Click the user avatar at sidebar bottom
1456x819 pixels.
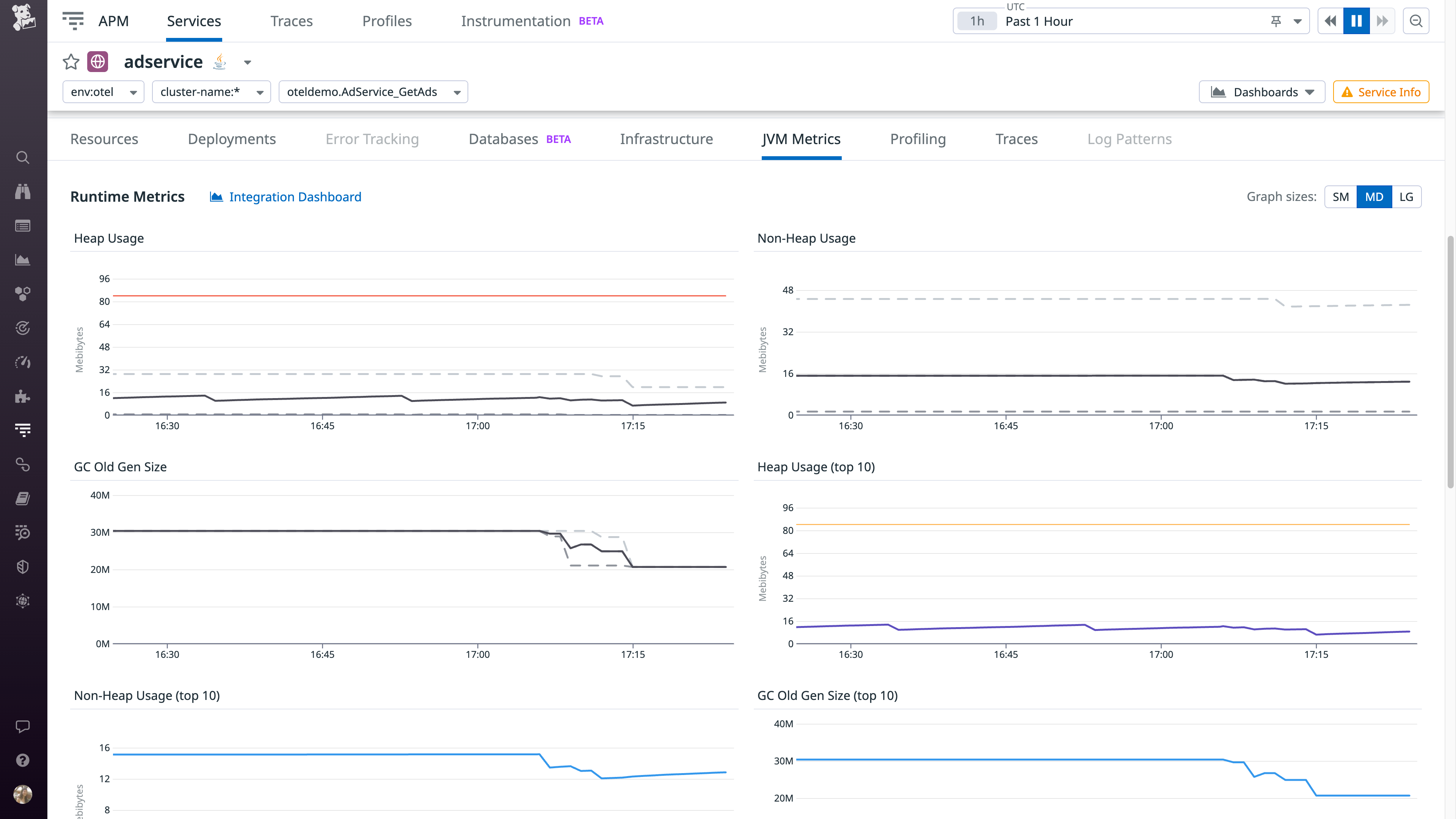23,794
